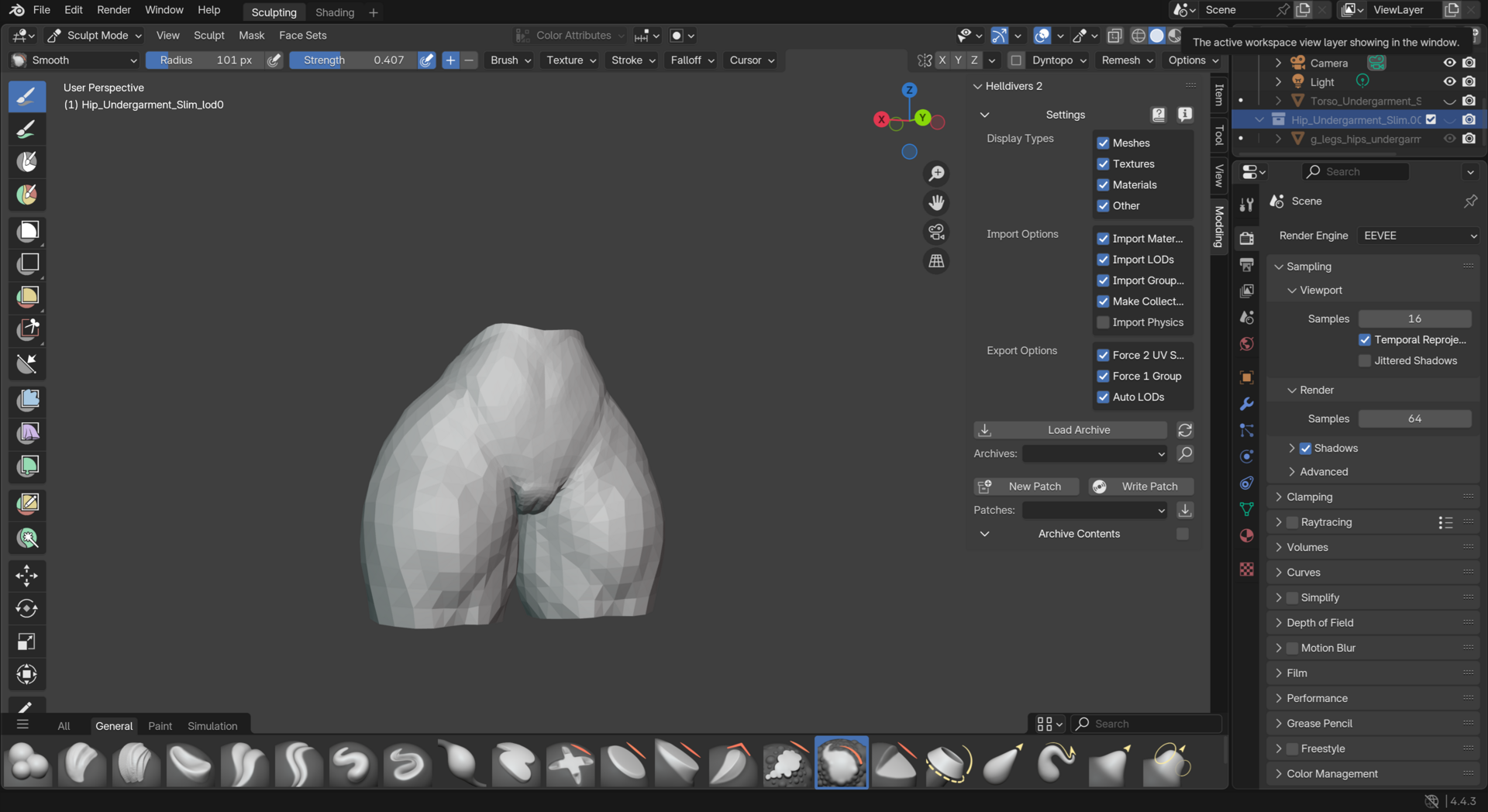
Task: Open the Archives dropdown list
Action: [x=1094, y=454]
